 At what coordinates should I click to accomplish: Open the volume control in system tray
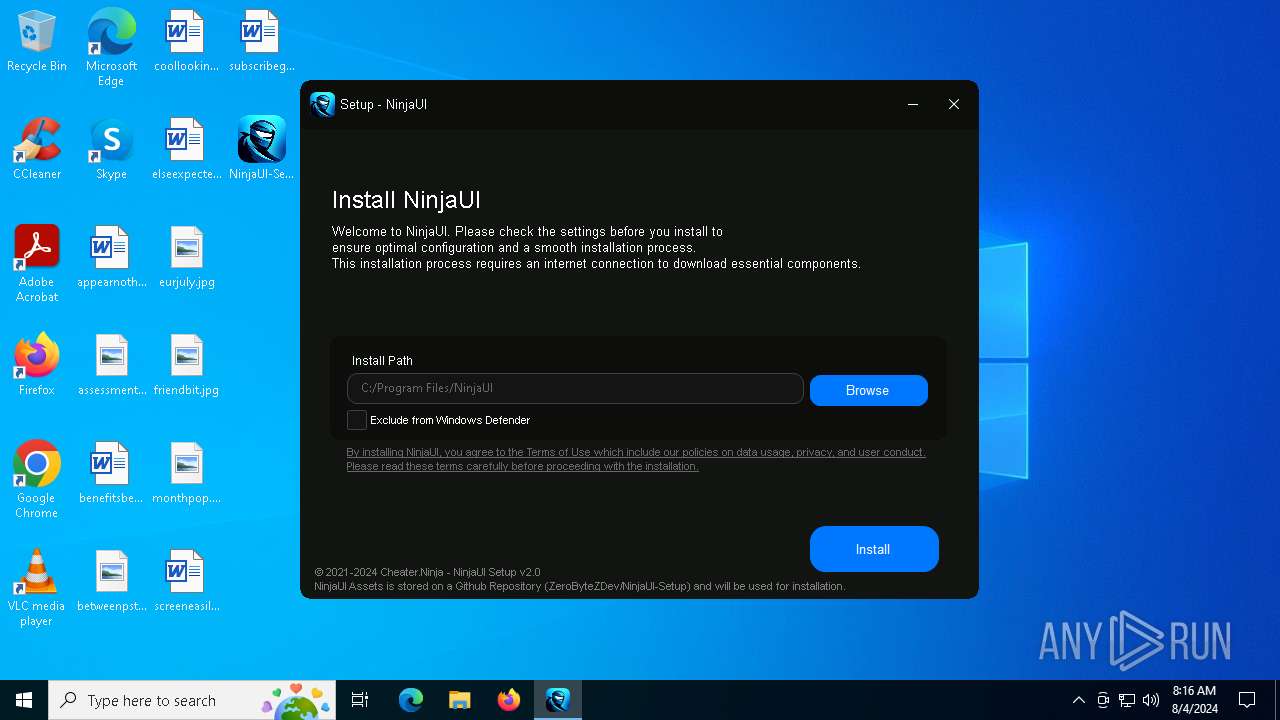[x=1151, y=700]
